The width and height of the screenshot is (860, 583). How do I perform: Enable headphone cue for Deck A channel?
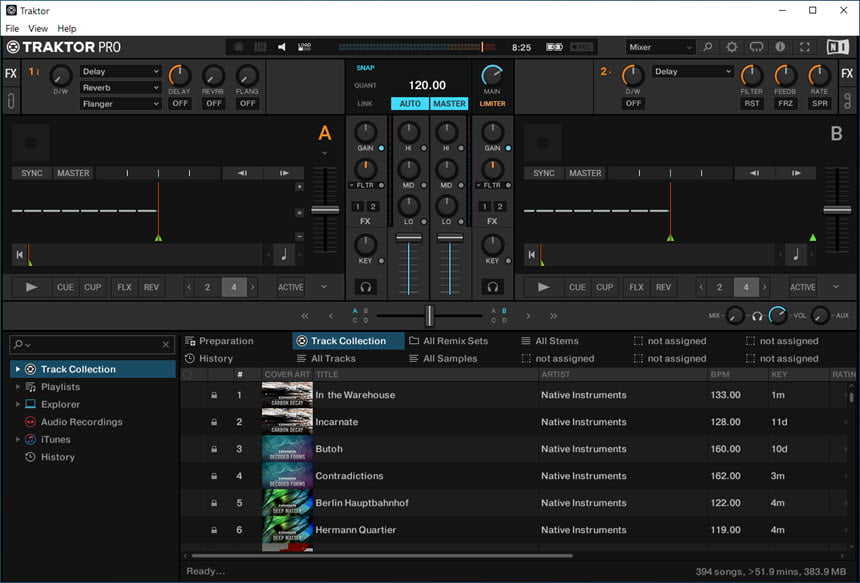coord(365,287)
